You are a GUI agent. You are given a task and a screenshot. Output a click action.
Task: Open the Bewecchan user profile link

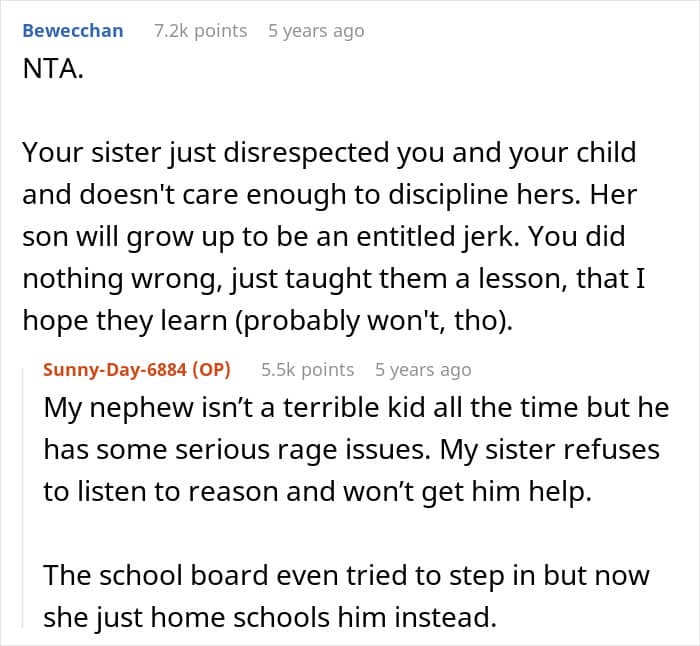point(73,30)
